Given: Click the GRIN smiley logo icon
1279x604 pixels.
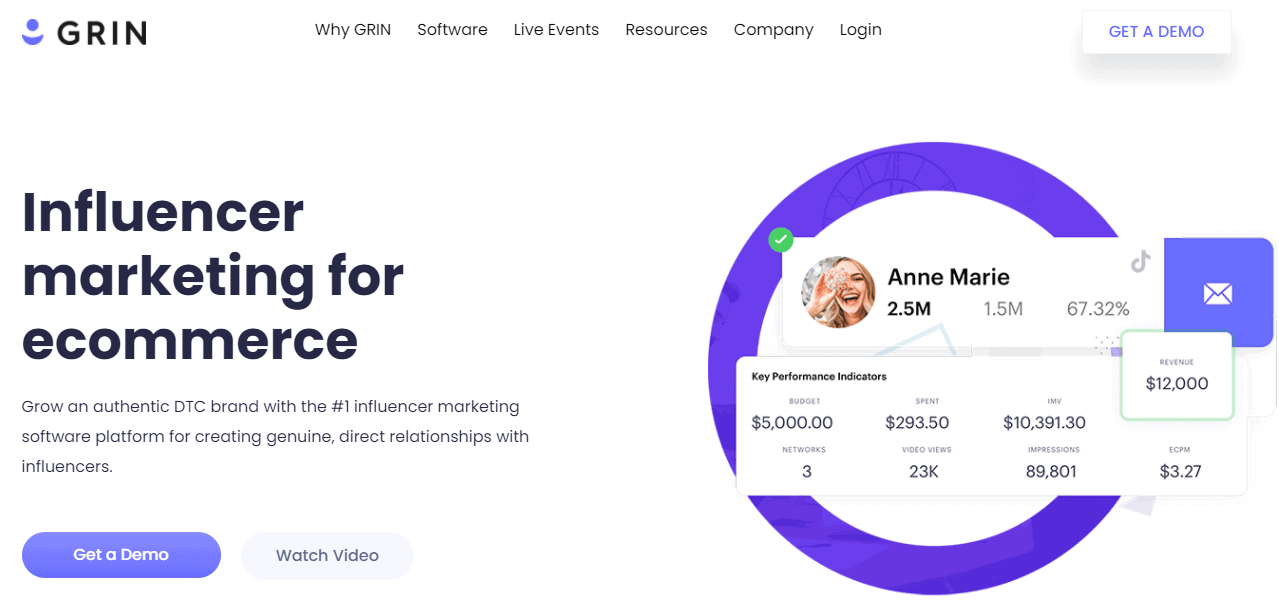Looking at the screenshot, I should pos(33,31).
